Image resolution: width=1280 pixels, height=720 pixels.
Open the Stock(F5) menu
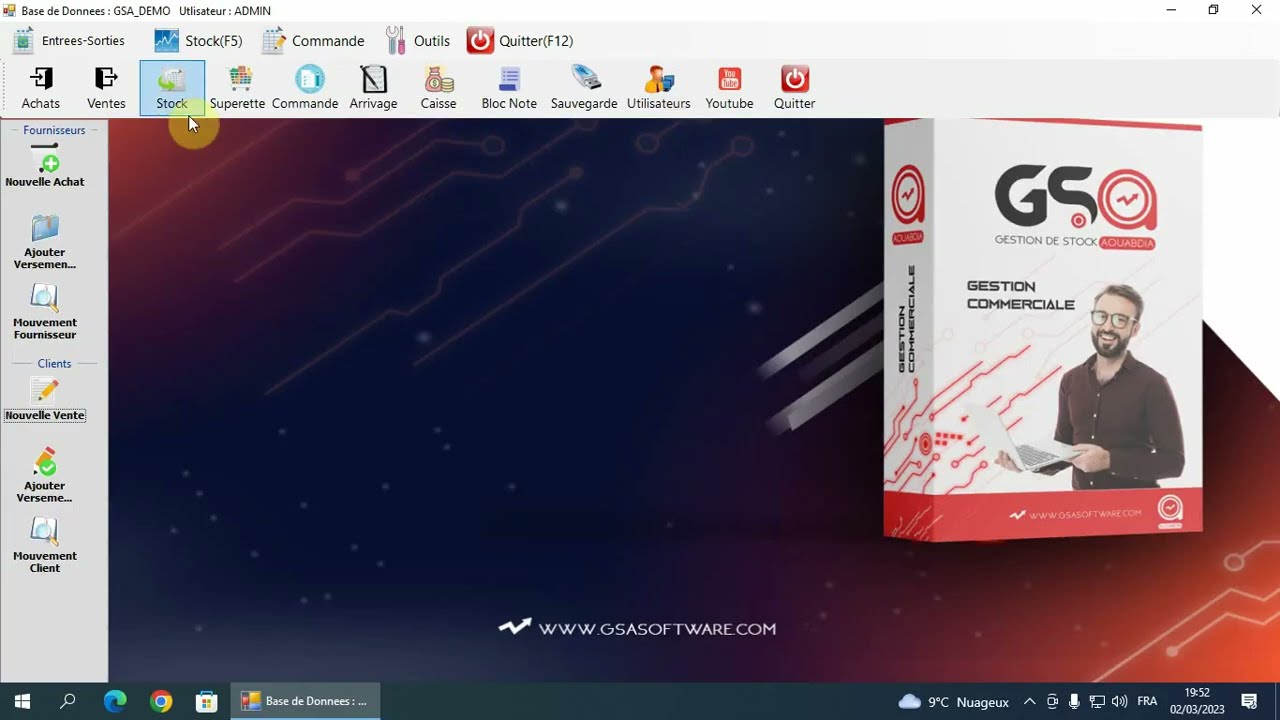[x=198, y=41]
